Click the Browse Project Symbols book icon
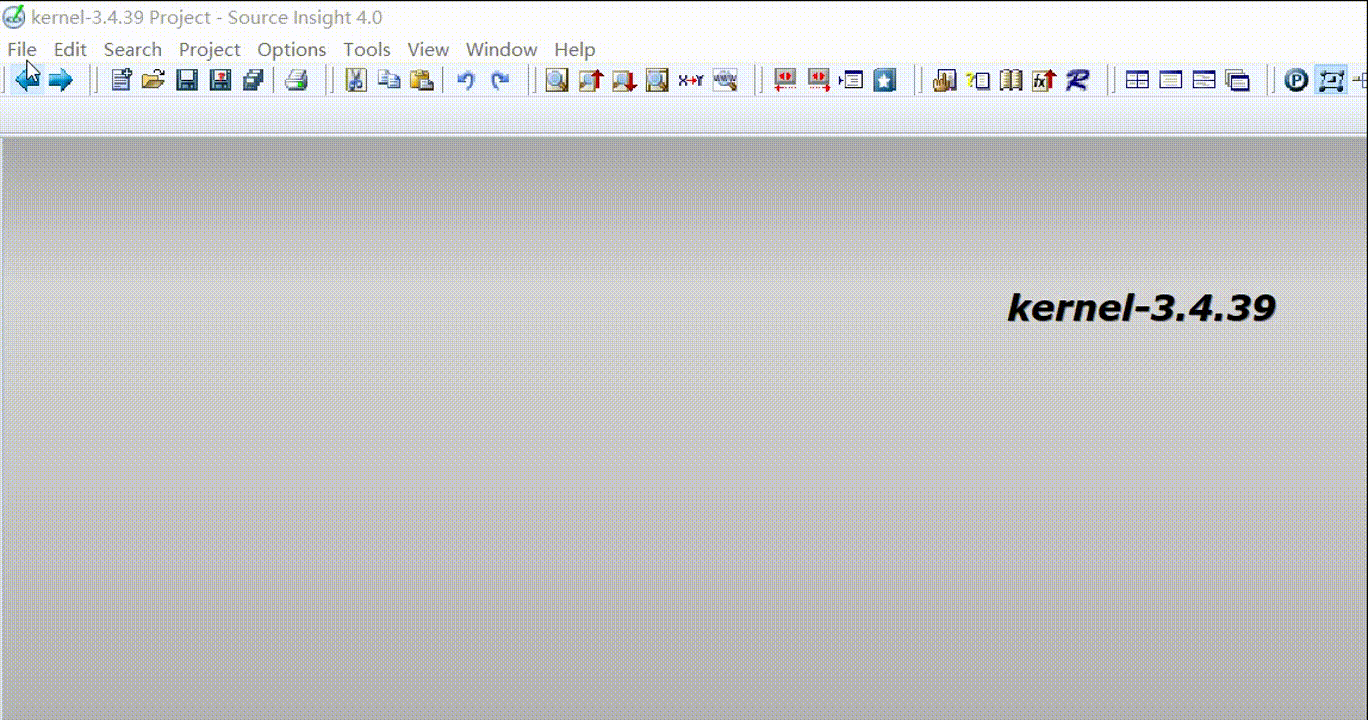 coord(1011,80)
